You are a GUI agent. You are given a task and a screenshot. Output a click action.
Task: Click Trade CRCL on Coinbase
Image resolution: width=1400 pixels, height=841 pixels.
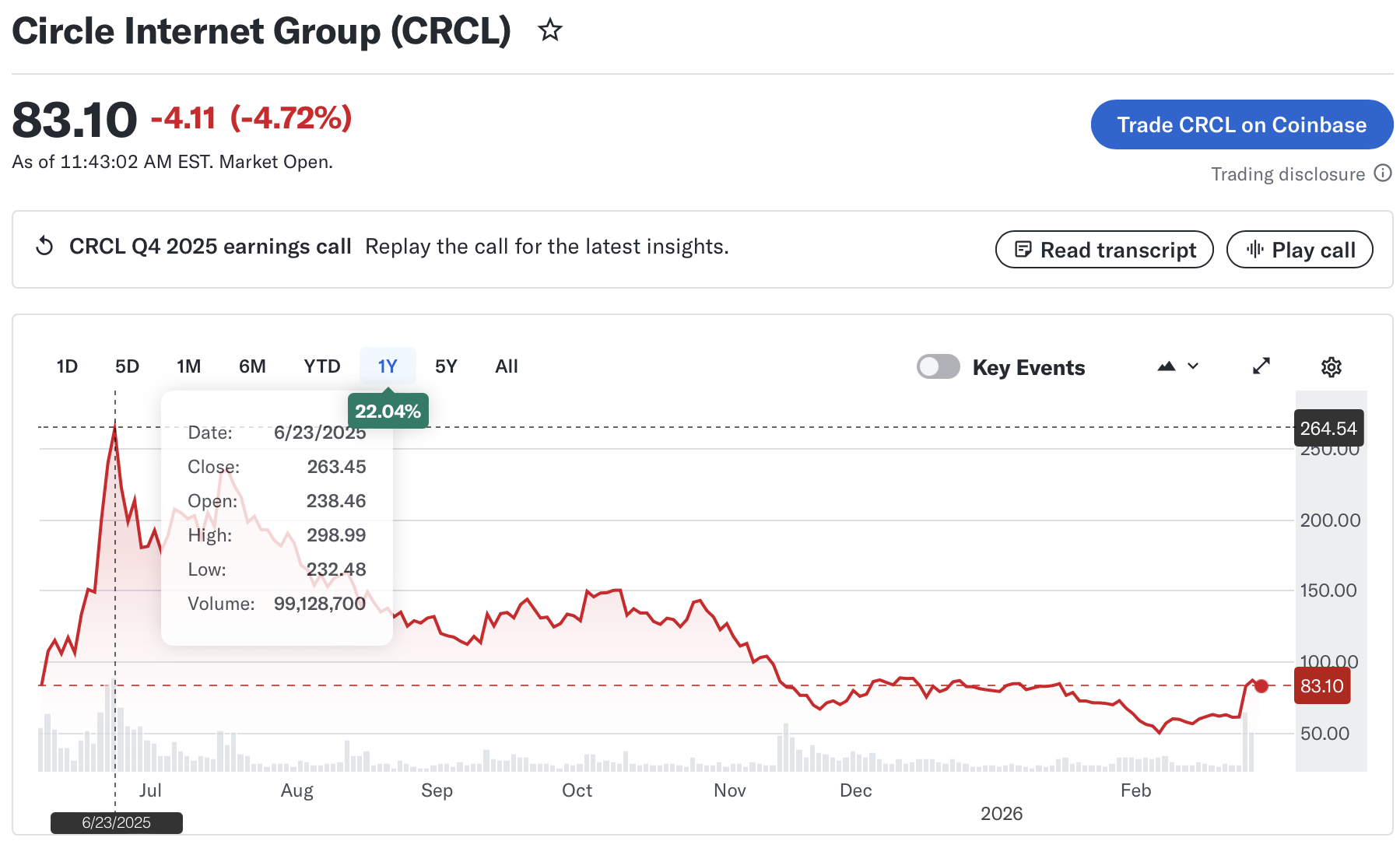point(1241,124)
